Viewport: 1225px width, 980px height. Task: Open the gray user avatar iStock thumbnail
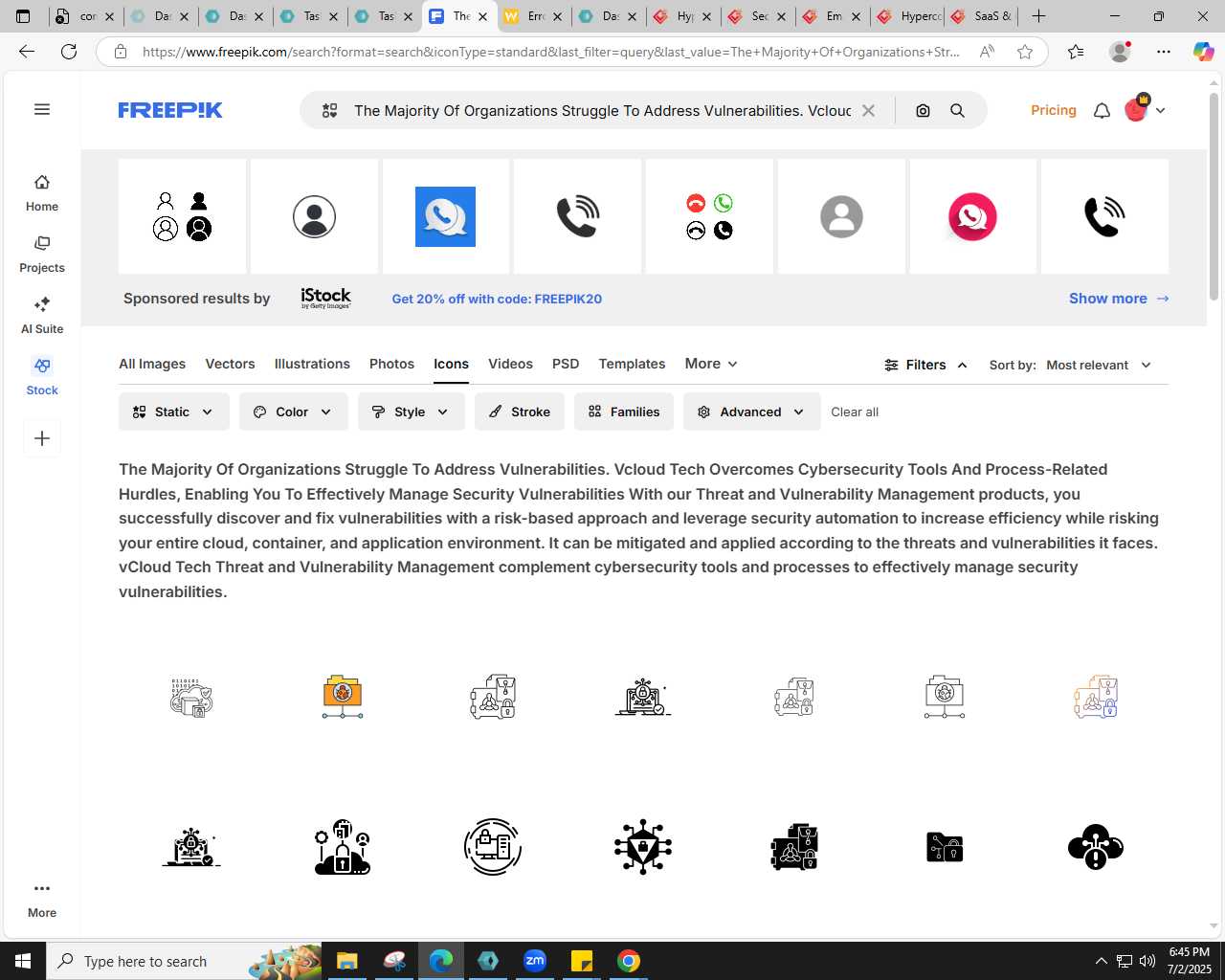841,216
